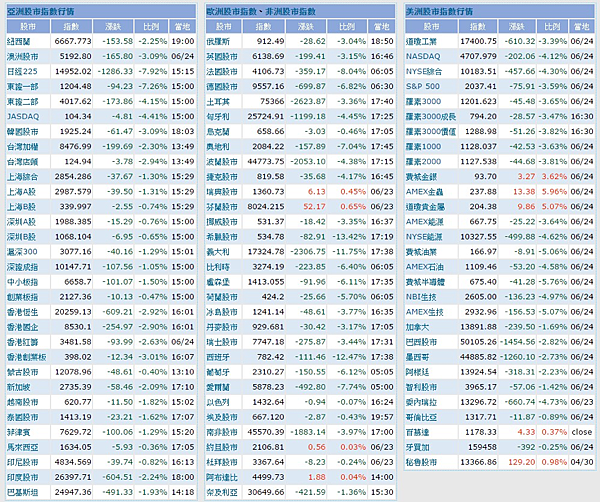Open the NYSE綜合 link
Viewport: 600px width, 502px height.
click(424, 72)
